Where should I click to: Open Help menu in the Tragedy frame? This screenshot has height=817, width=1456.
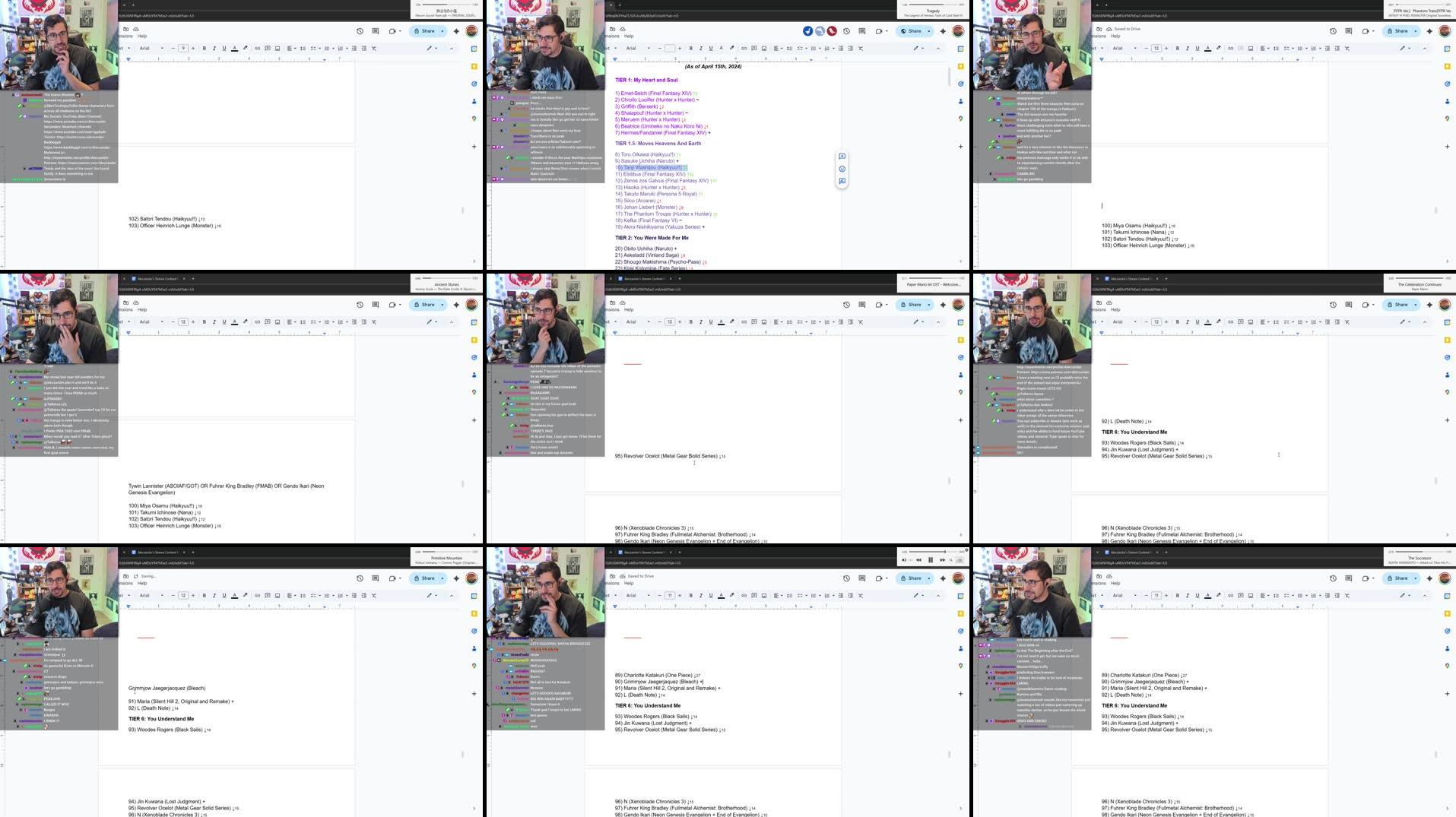[x=629, y=36]
